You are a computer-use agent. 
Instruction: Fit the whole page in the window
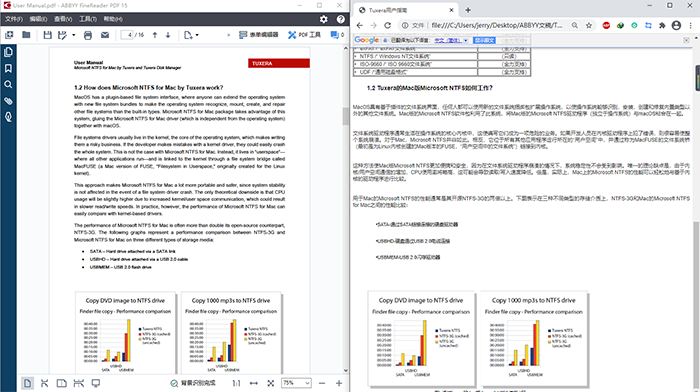(x=271, y=383)
